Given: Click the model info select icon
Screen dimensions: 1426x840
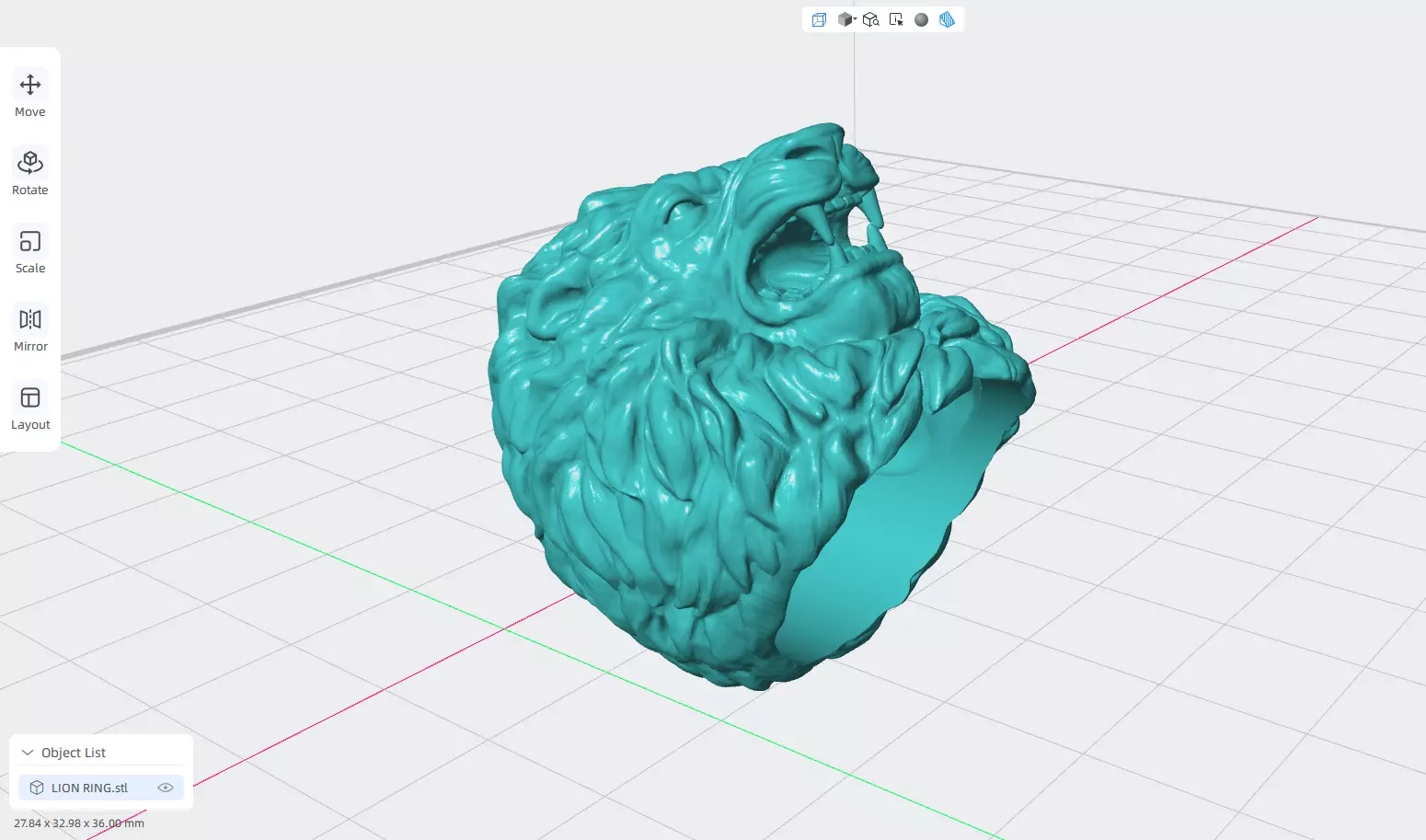Looking at the screenshot, I should [x=896, y=19].
